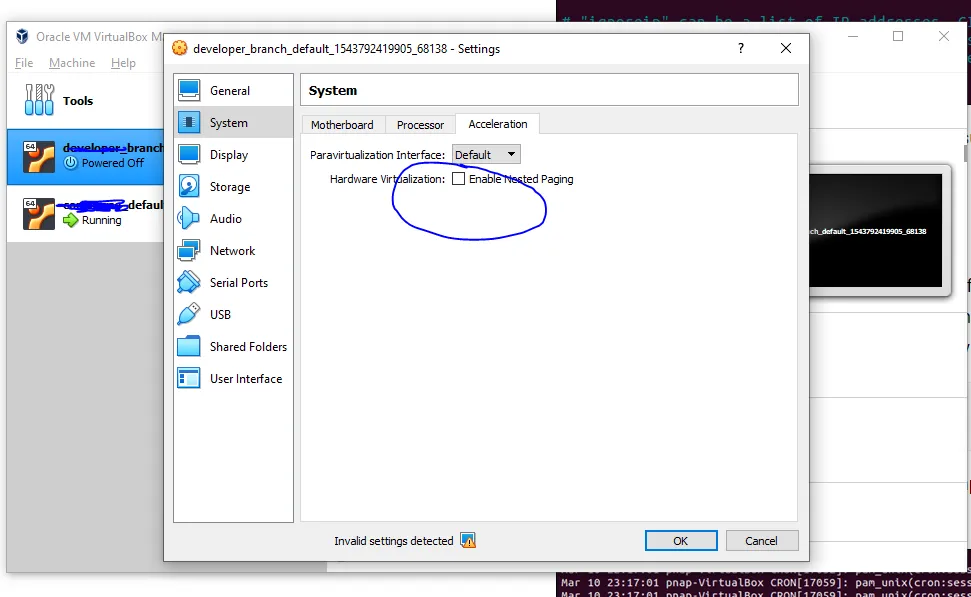Click the Serial Ports label
971x597 pixels.
tap(239, 282)
